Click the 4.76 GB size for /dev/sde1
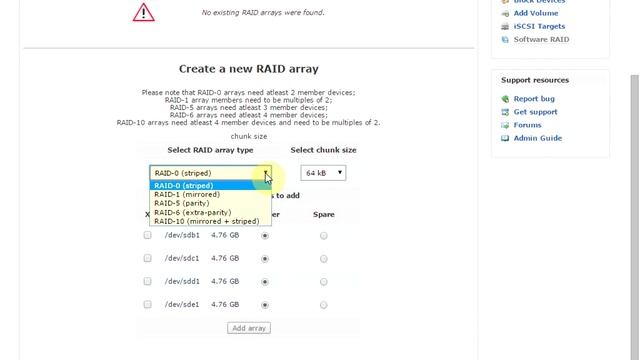This screenshot has width=640, height=360. point(225,304)
